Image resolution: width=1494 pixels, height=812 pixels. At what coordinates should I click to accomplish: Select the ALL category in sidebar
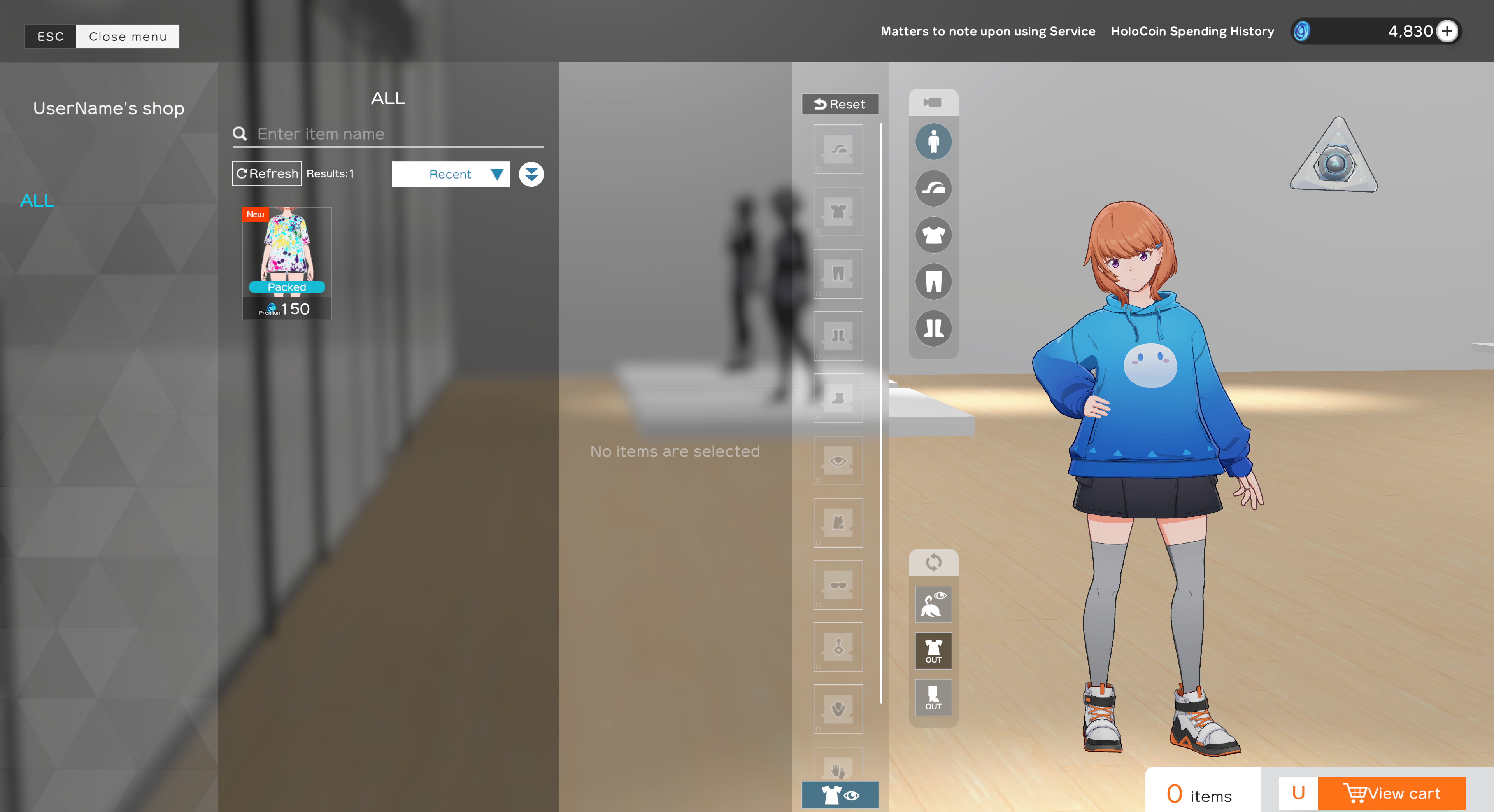pyautogui.click(x=37, y=201)
